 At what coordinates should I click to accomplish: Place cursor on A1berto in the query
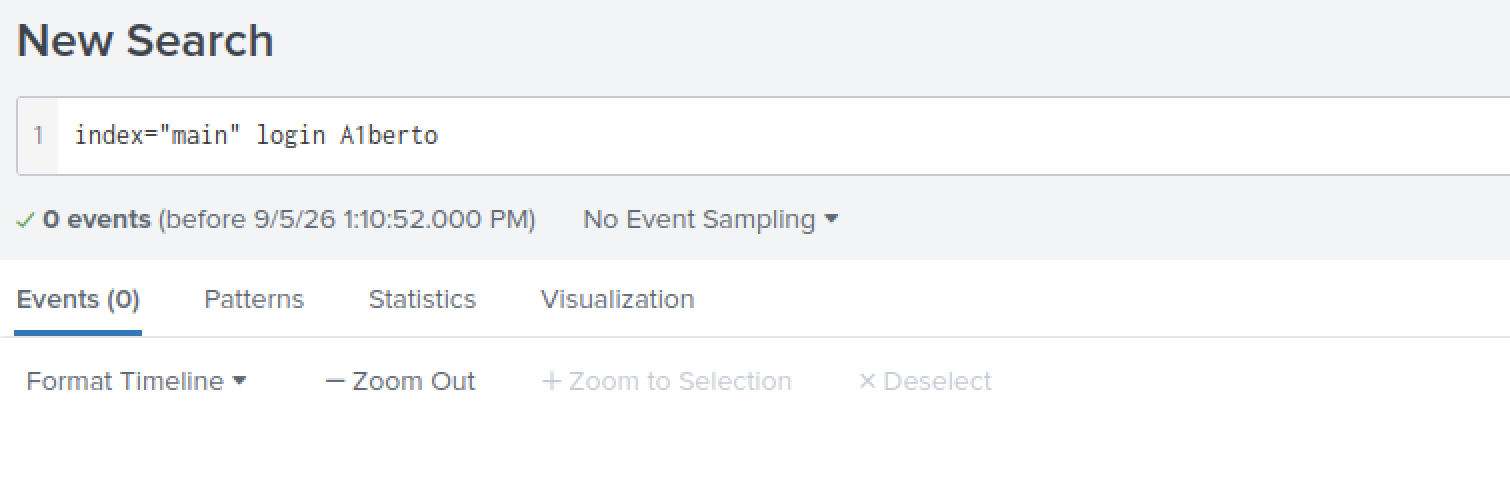(x=389, y=135)
